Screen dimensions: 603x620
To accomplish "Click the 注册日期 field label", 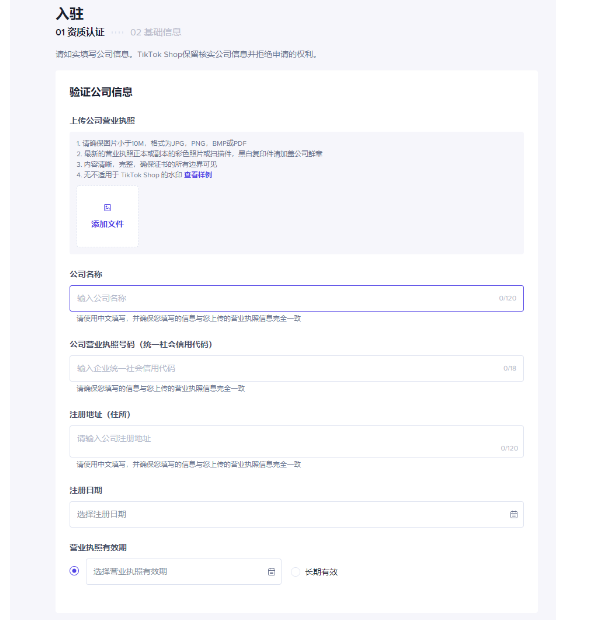I will click(x=86, y=490).
